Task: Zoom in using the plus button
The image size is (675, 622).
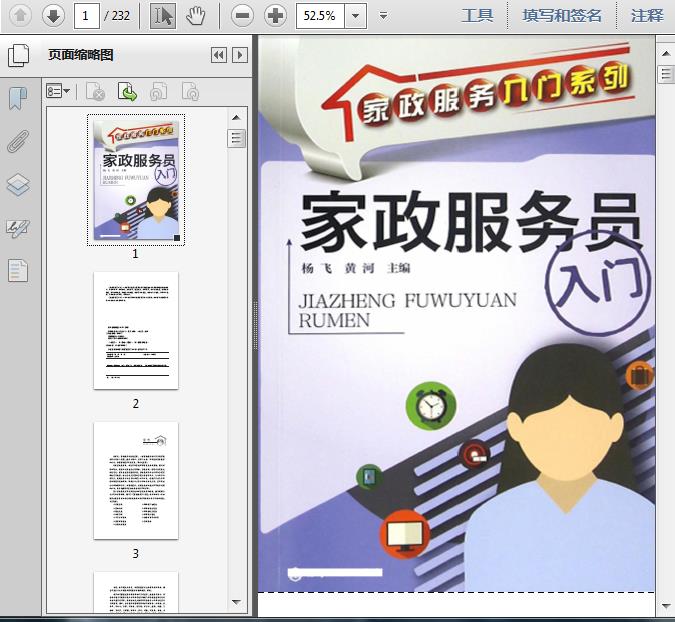Action: [275, 15]
